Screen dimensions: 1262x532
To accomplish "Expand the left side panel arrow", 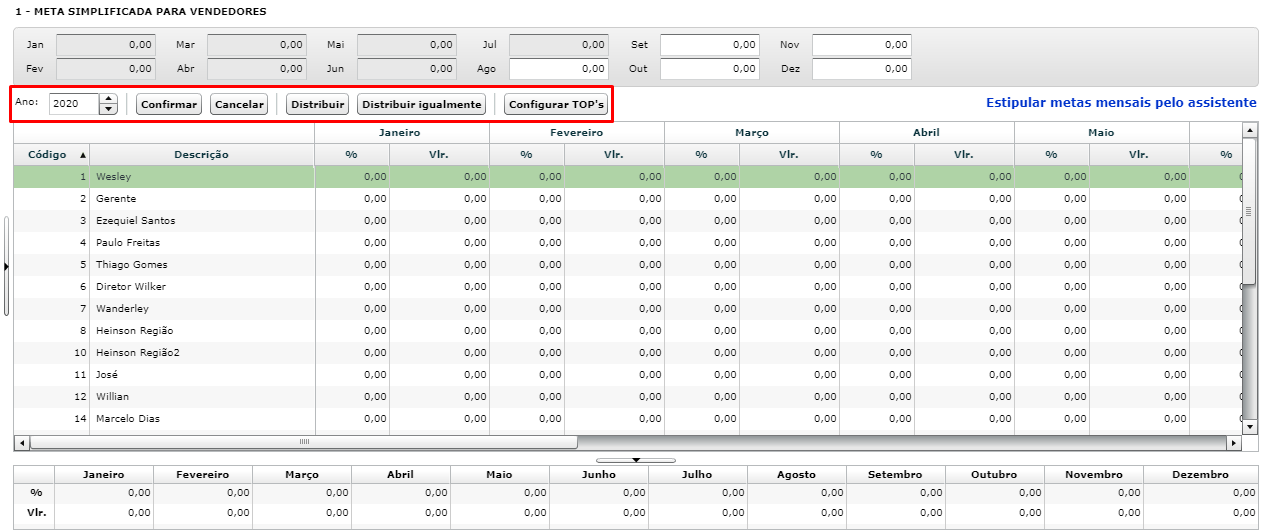I will pos(6,266).
